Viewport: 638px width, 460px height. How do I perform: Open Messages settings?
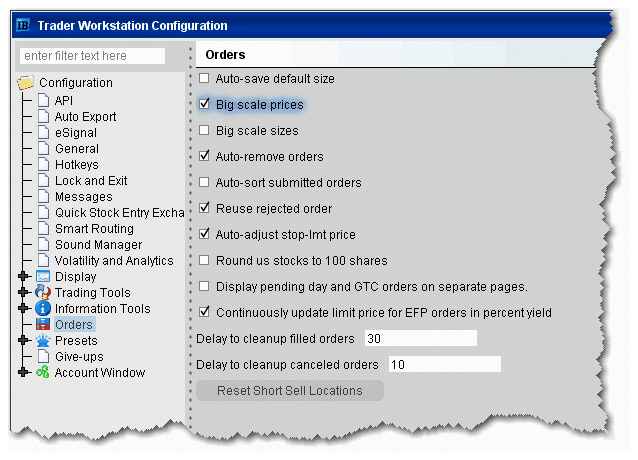[84, 196]
